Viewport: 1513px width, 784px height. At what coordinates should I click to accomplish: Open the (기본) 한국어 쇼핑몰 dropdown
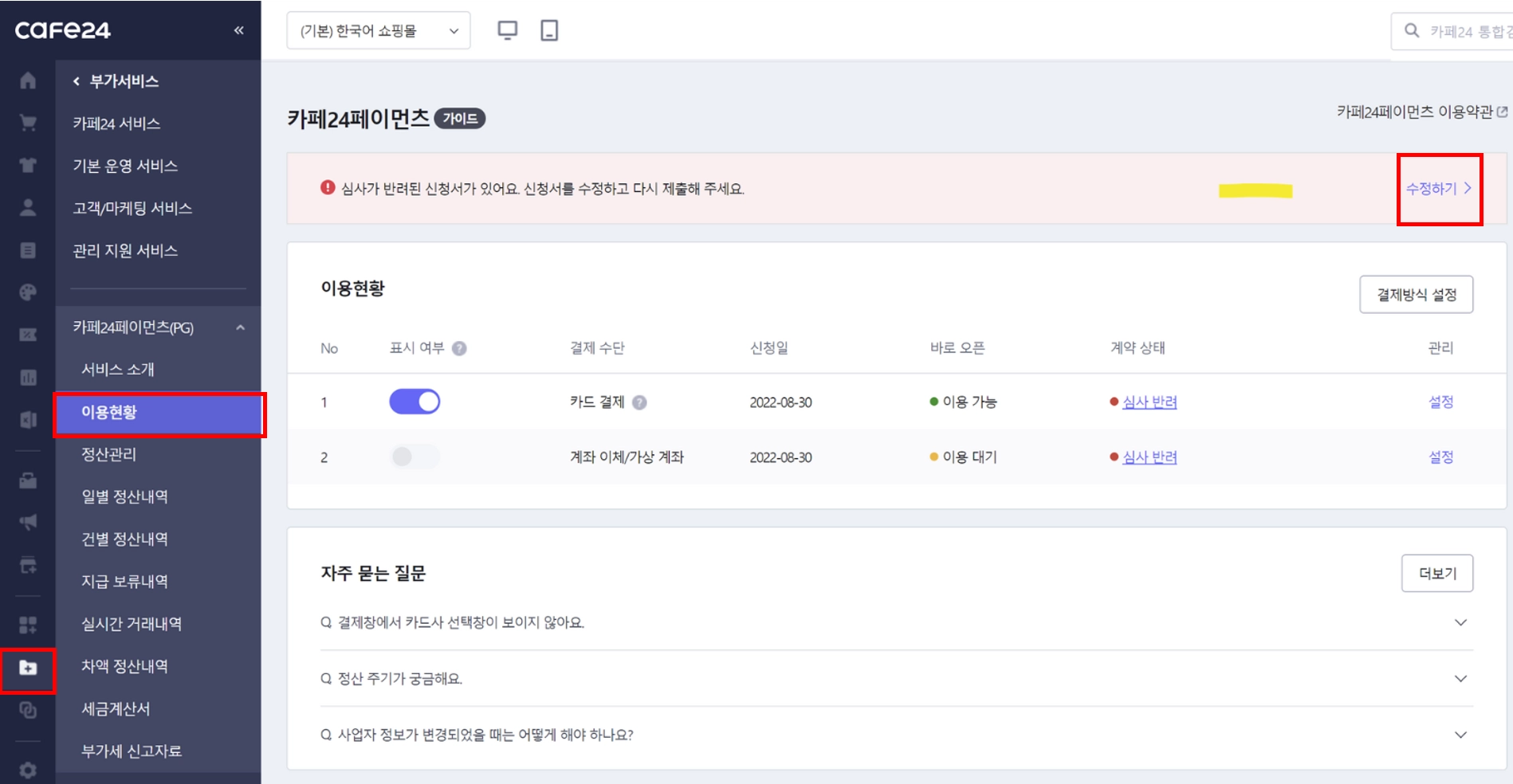(379, 30)
